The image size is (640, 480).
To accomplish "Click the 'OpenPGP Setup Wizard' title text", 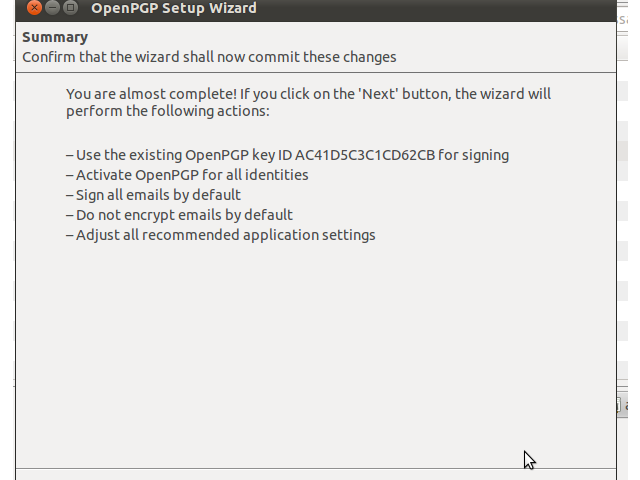I will (x=174, y=8).
